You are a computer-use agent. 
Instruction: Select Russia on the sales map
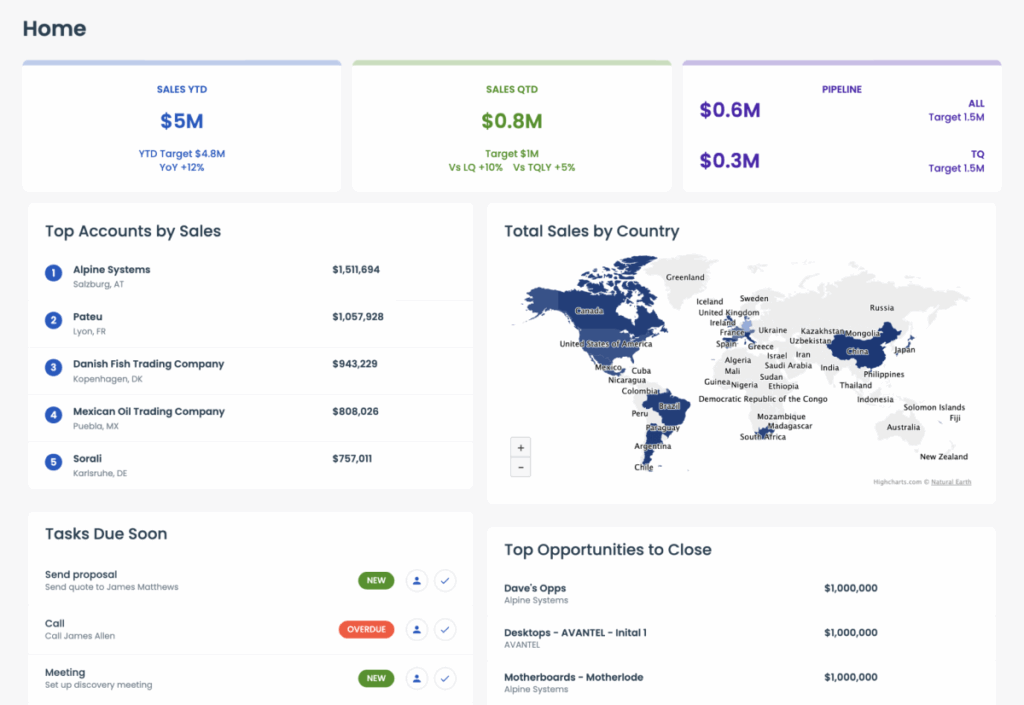pos(882,307)
